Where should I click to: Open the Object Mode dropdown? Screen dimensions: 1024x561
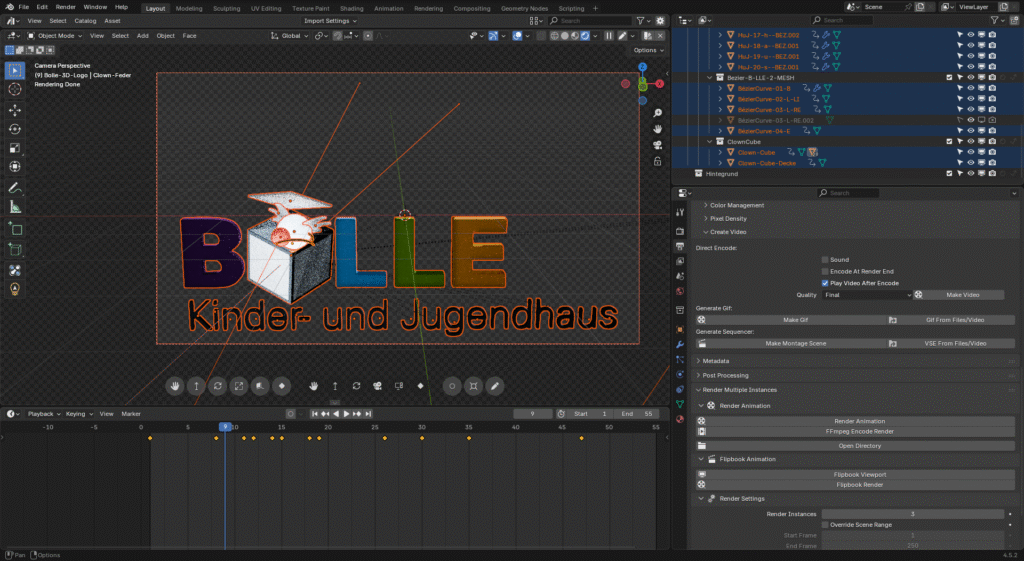[x=55, y=36]
